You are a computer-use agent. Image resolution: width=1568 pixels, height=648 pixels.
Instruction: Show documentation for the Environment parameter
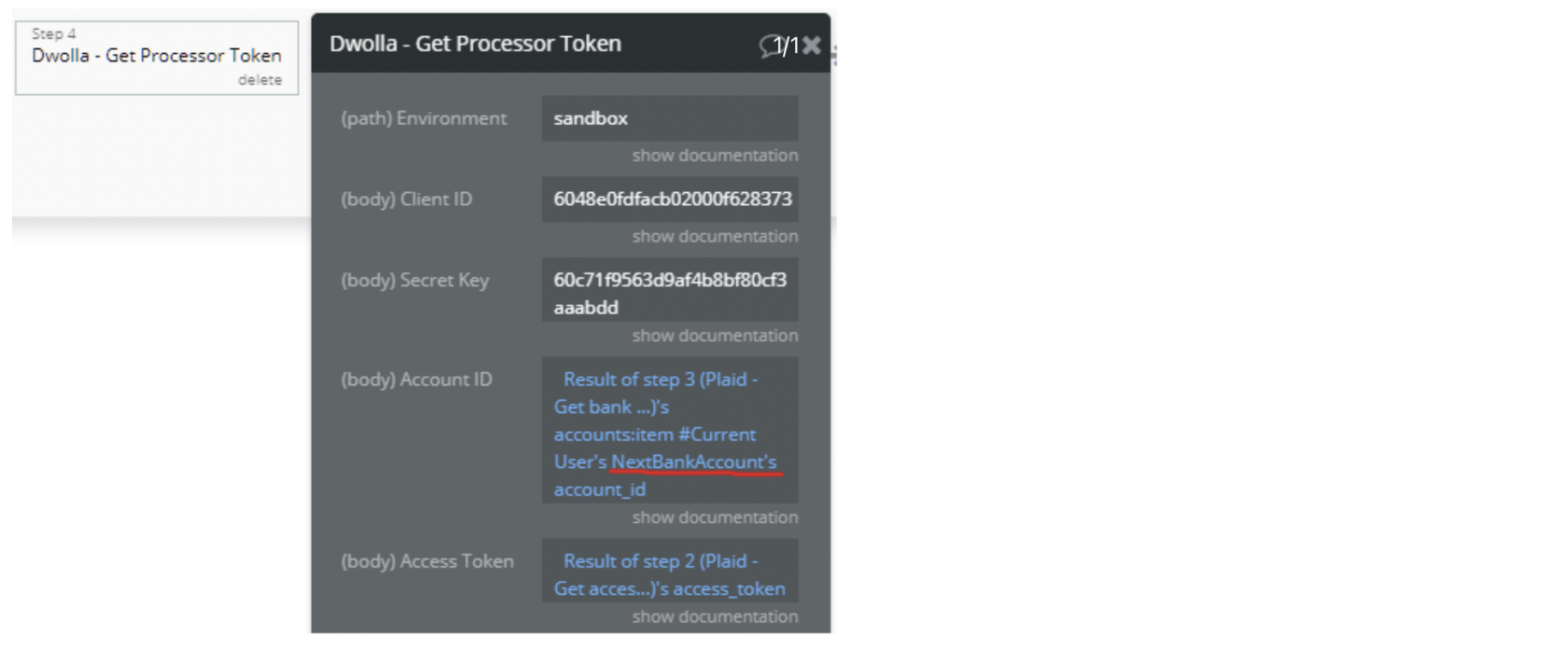[x=715, y=155]
